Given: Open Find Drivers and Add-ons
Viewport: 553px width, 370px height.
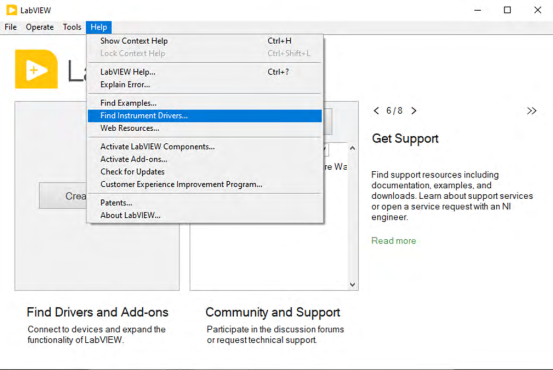Looking at the screenshot, I should [97, 312].
